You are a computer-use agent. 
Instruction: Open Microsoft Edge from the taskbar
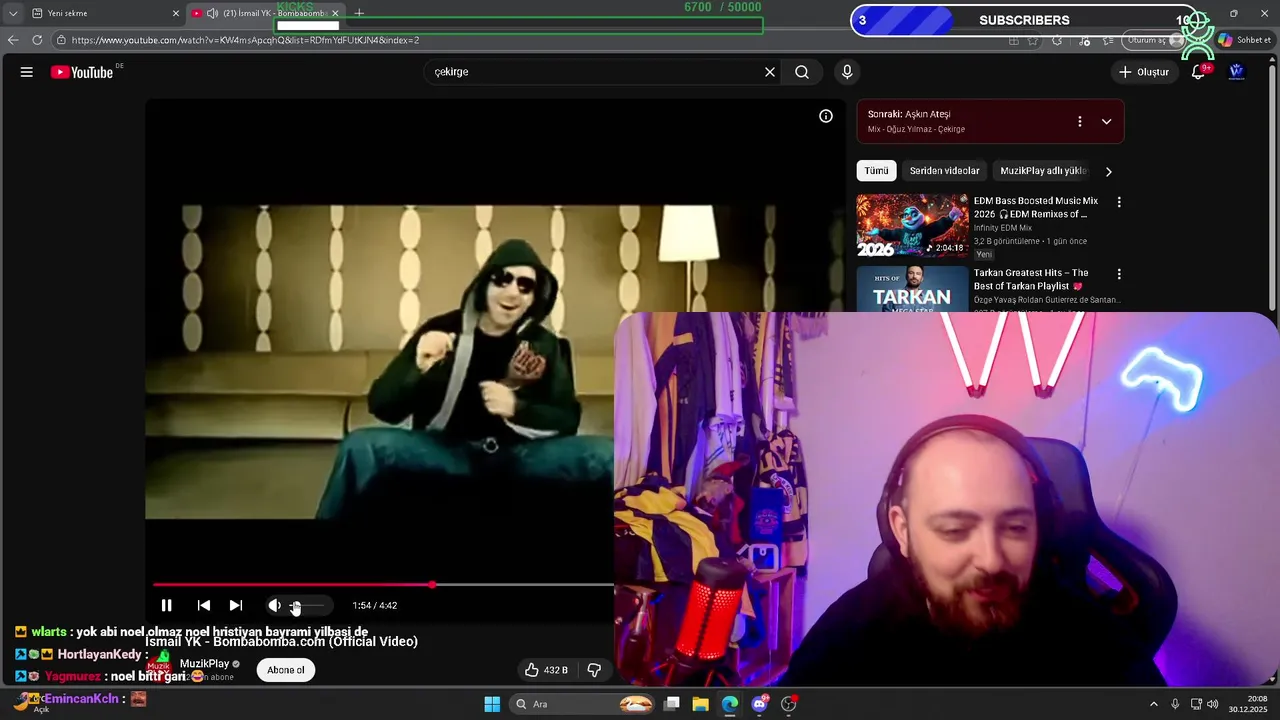(730, 704)
